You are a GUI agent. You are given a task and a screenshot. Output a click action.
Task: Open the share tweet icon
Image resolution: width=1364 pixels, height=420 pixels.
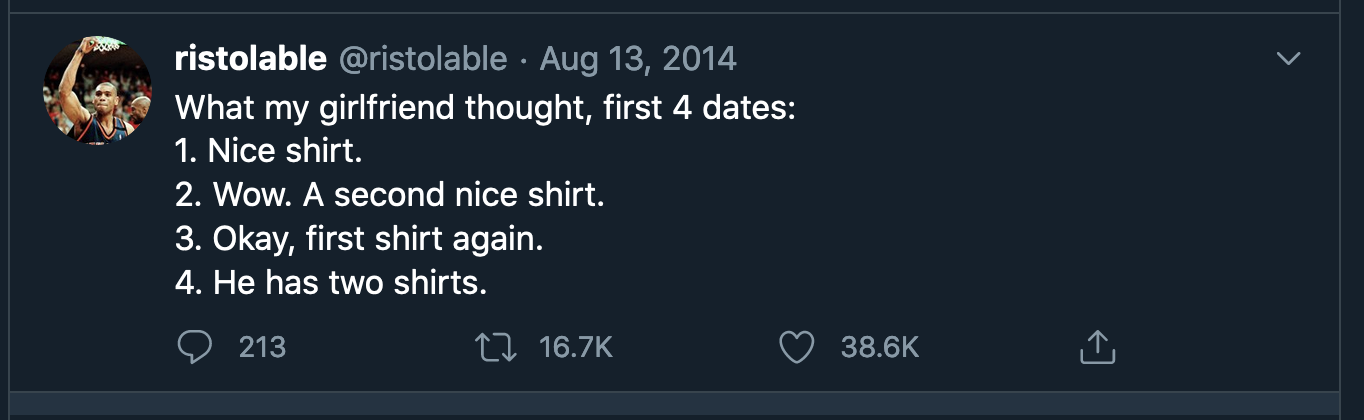pyautogui.click(x=1097, y=347)
